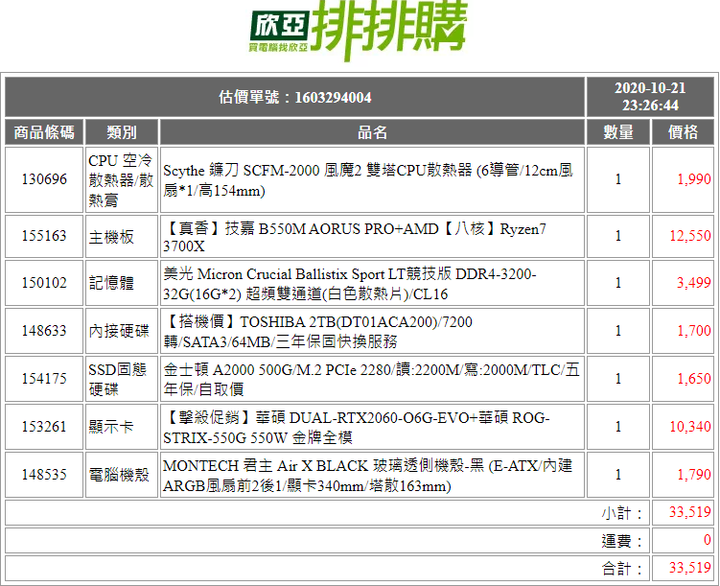Screen dimensions: 720x586
Task: Click quantity 1 in the 電腦機殼 row
Action: coord(618,474)
